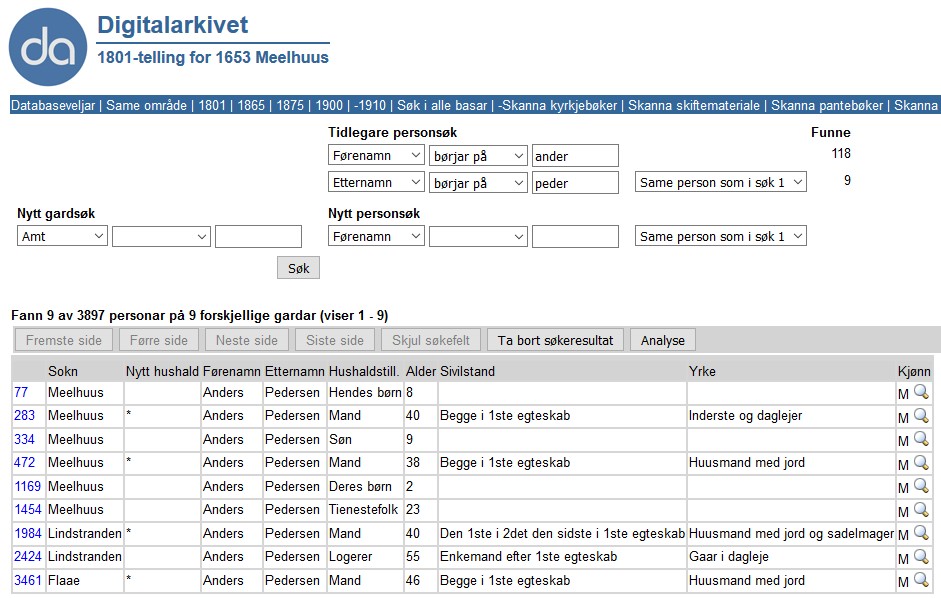Click 'Ta bort søkeresultat' button
The width and height of the screenshot is (941, 598).
(555, 340)
